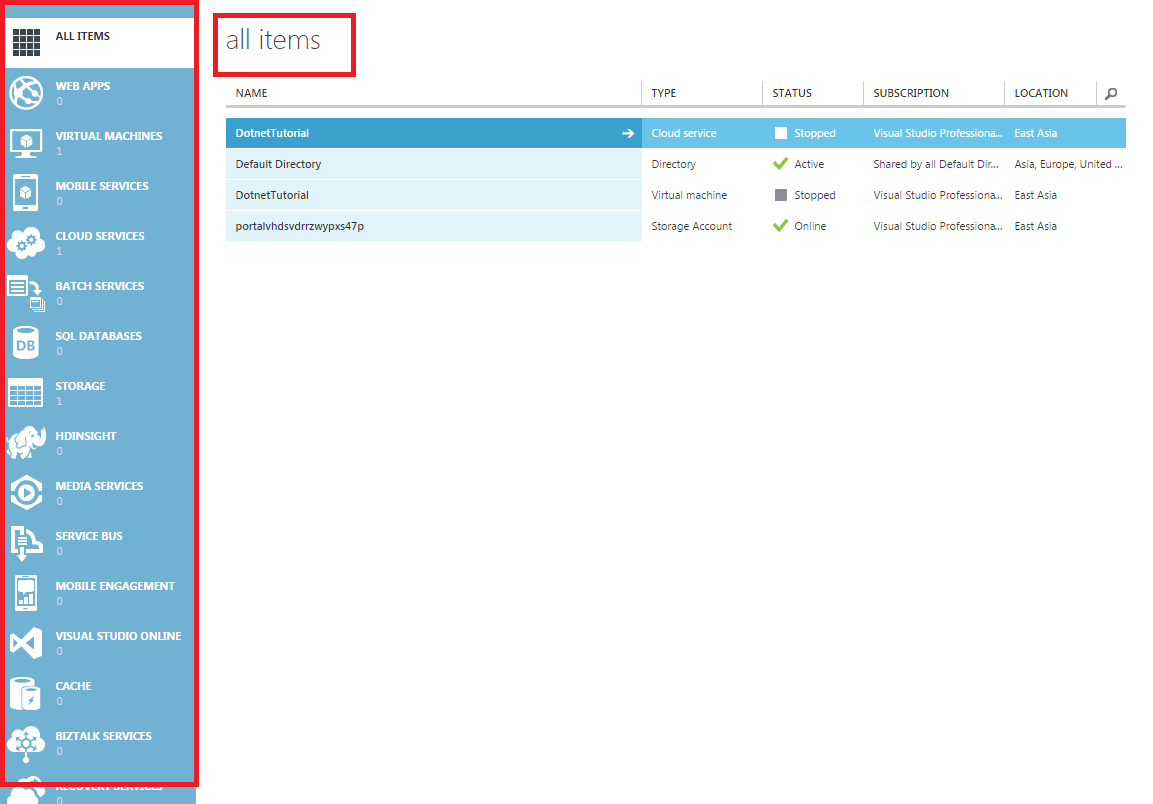This screenshot has width=1153, height=804.
Task: Open the Mobile Engagement chart phone icon
Action: (x=26, y=593)
